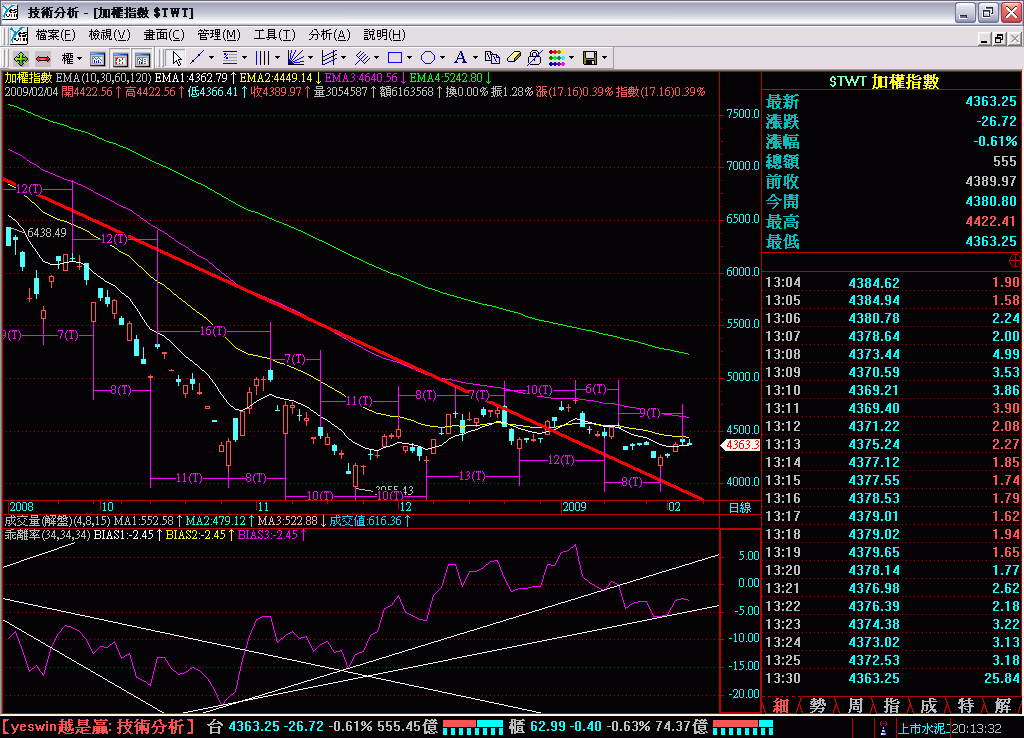This screenshot has height=738, width=1024.
Task: Select the red horizontal stretch arrow tool
Action: pos(43,59)
